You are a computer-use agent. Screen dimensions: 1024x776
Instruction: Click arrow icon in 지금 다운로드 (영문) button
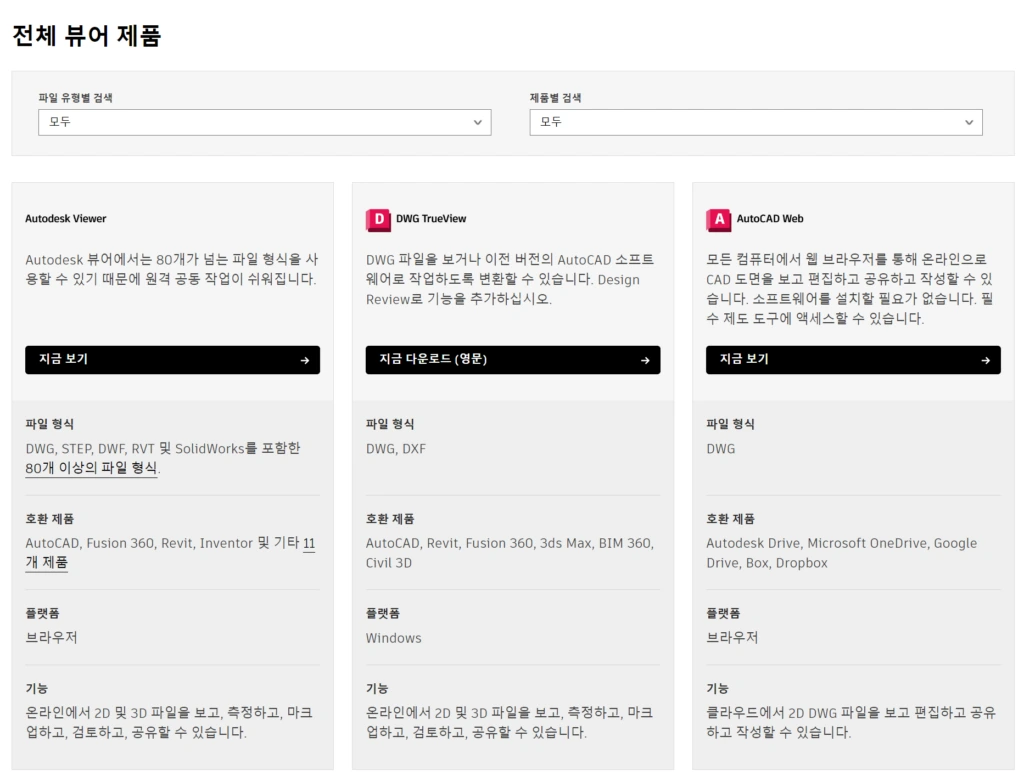click(x=645, y=360)
